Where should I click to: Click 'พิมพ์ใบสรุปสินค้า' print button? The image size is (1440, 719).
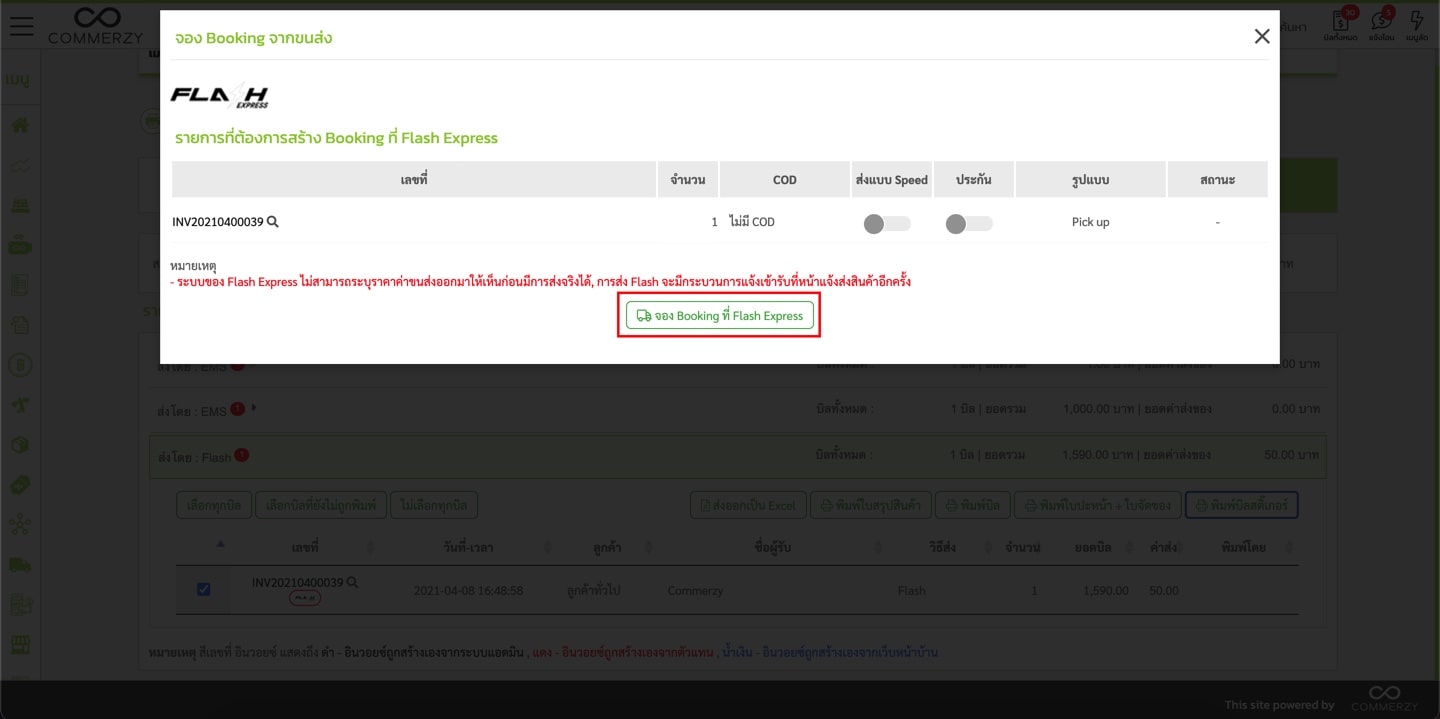point(871,505)
